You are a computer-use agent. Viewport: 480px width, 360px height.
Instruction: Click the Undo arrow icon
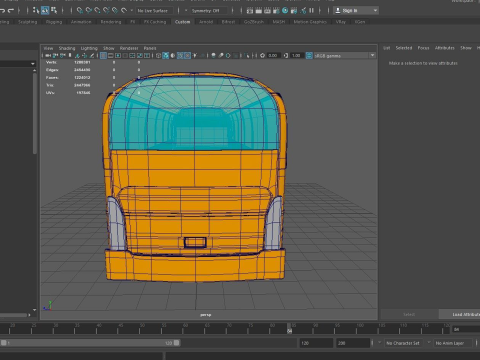(x=2, y=11)
